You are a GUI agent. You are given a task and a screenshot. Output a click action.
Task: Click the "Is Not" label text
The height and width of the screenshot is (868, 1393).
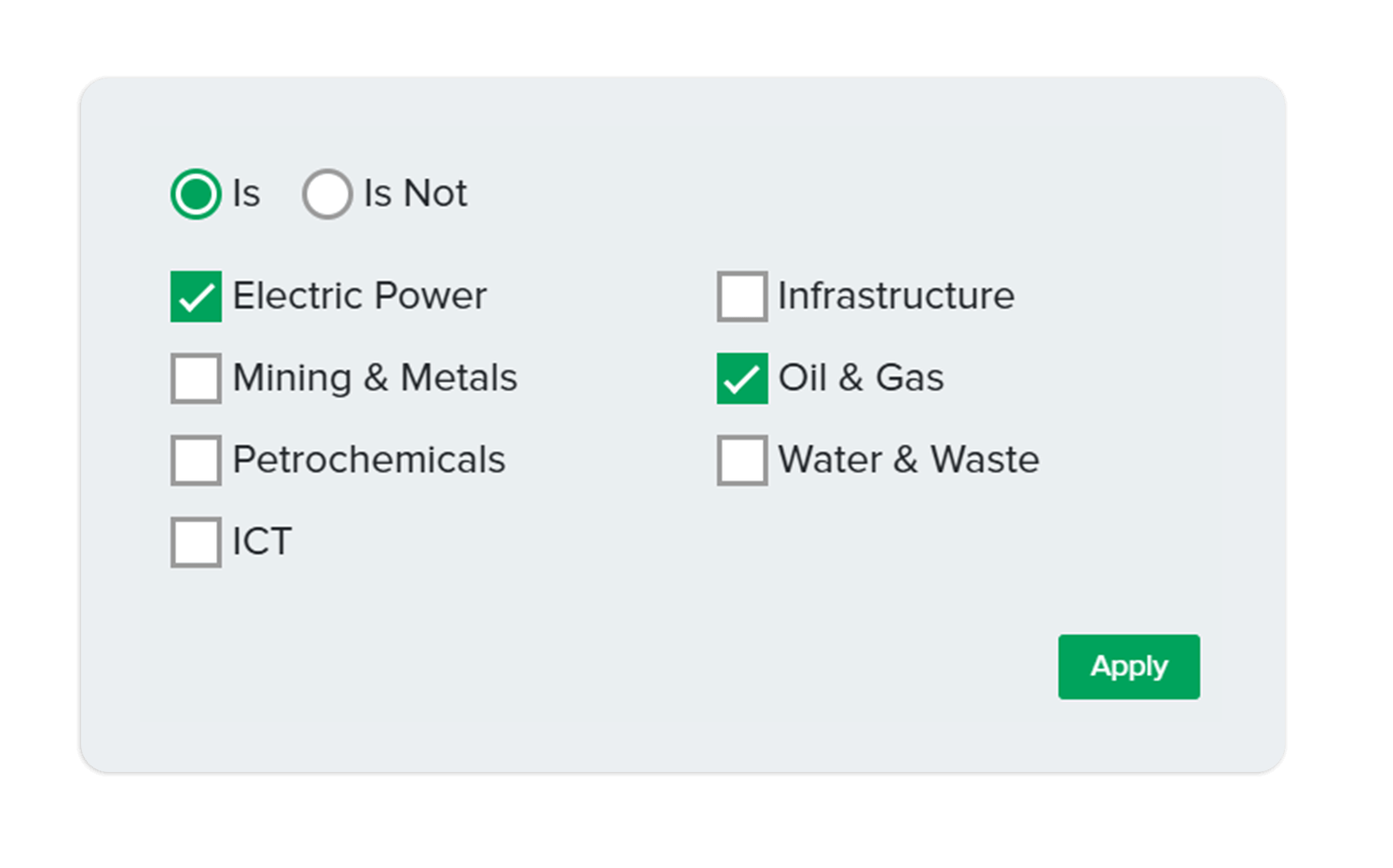(x=415, y=194)
